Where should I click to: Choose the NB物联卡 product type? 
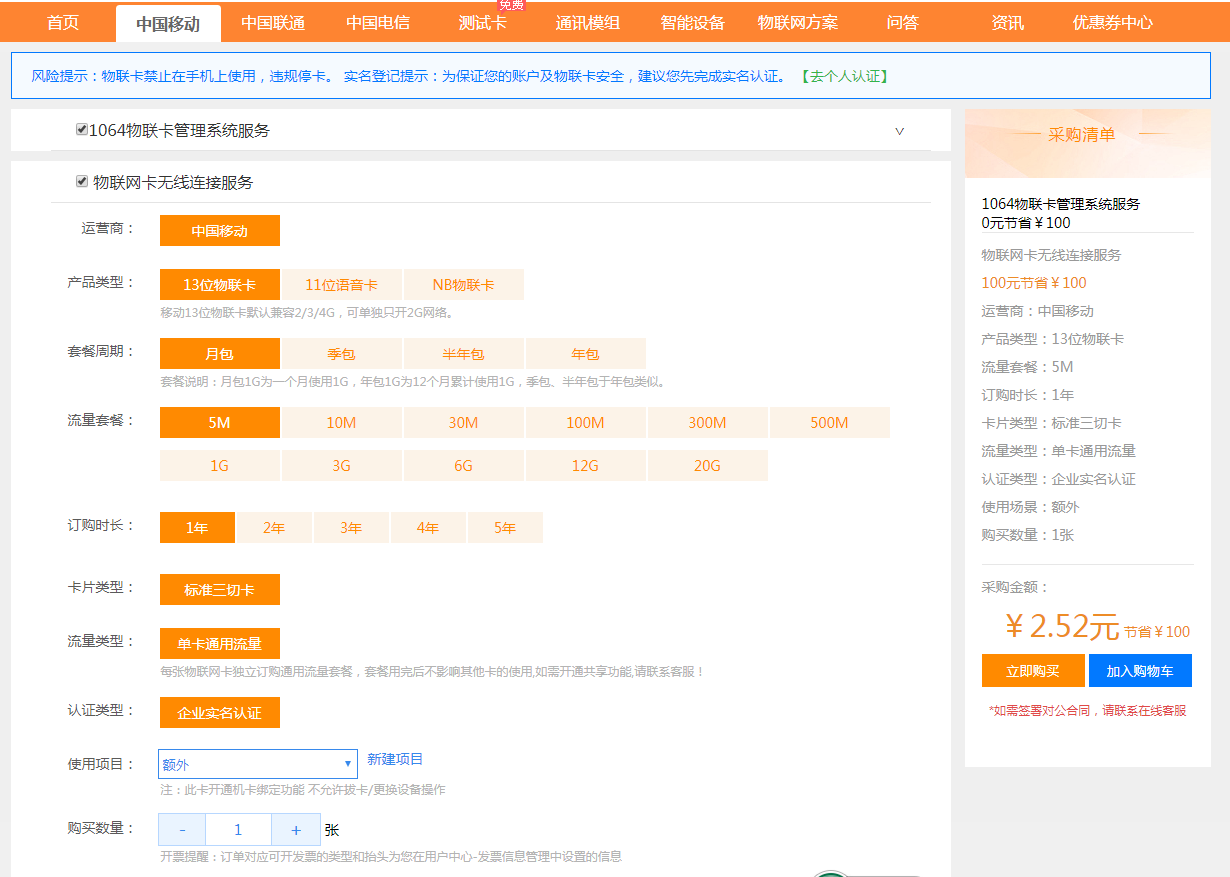click(x=463, y=285)
